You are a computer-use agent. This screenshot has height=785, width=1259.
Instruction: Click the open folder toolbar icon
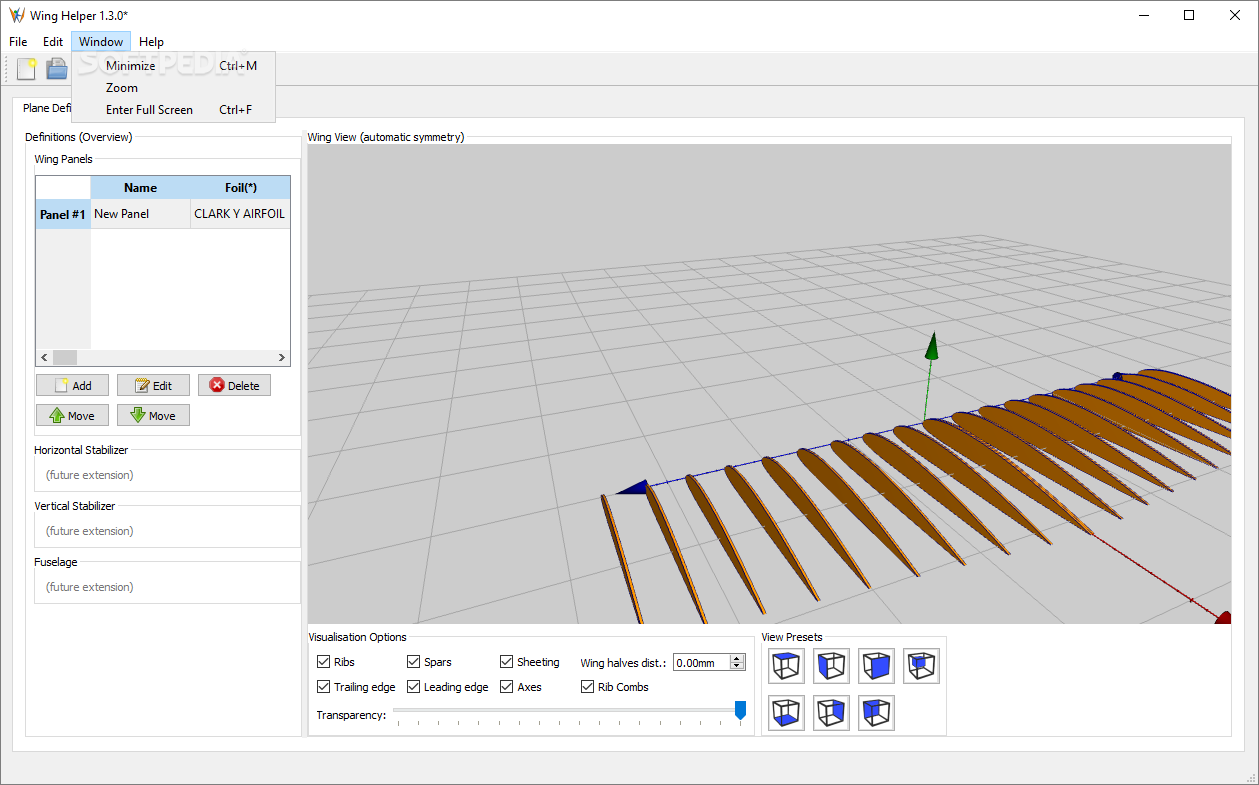pos(56,69)
